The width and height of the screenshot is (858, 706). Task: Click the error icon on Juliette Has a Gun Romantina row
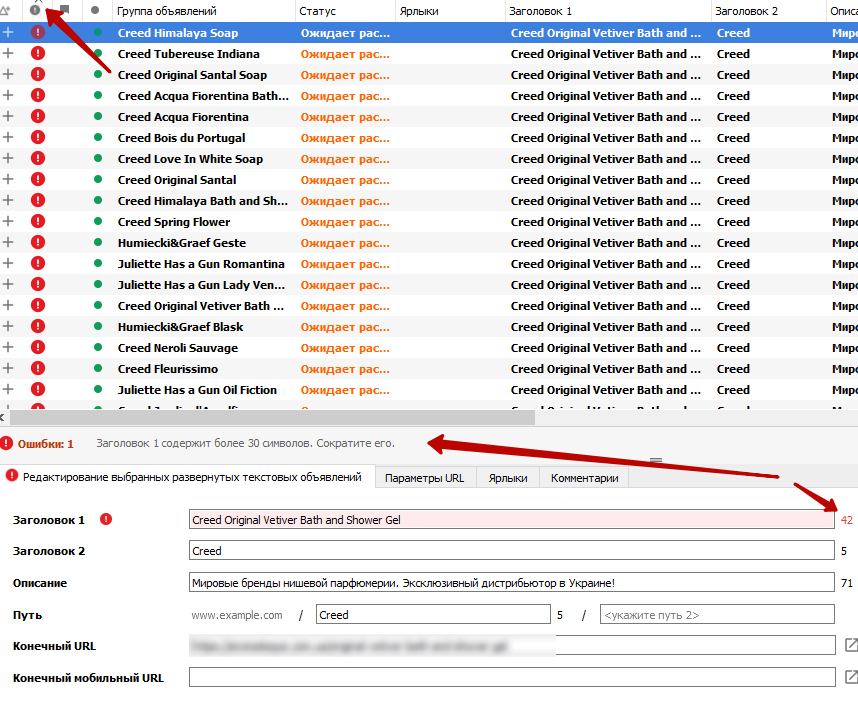click(x=38, y=263)
